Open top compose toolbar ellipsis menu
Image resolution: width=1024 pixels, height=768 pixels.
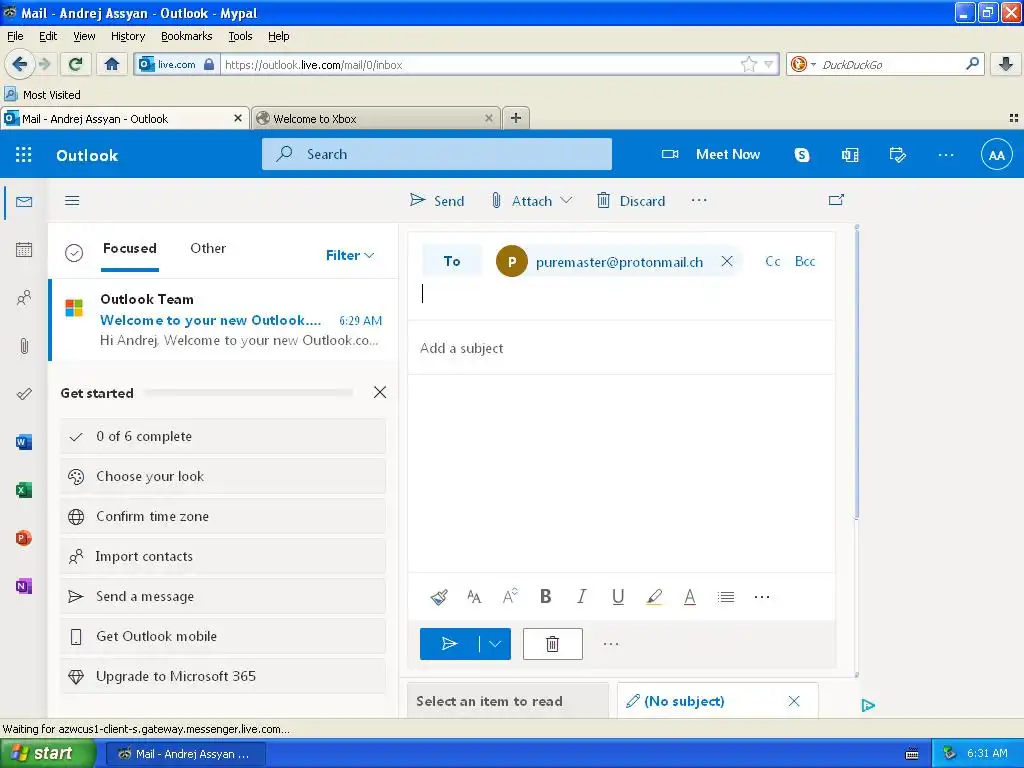tap(699, 200)
